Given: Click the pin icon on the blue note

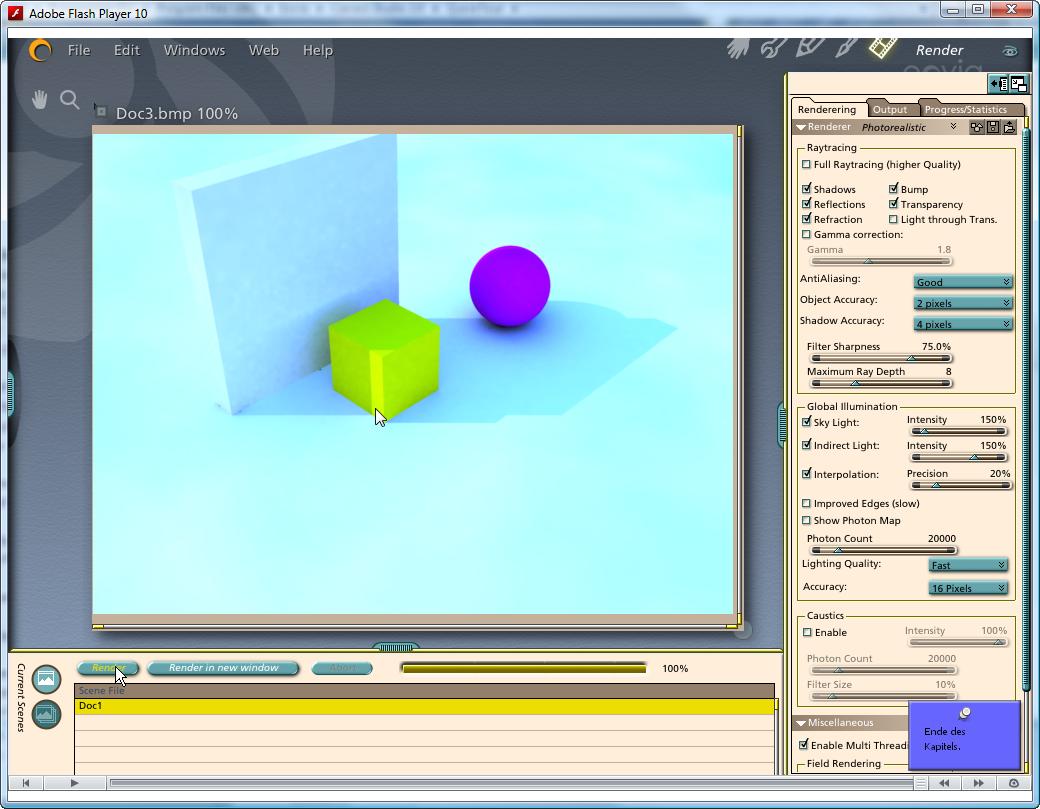Looking at the screenshot, I should 964,713.
